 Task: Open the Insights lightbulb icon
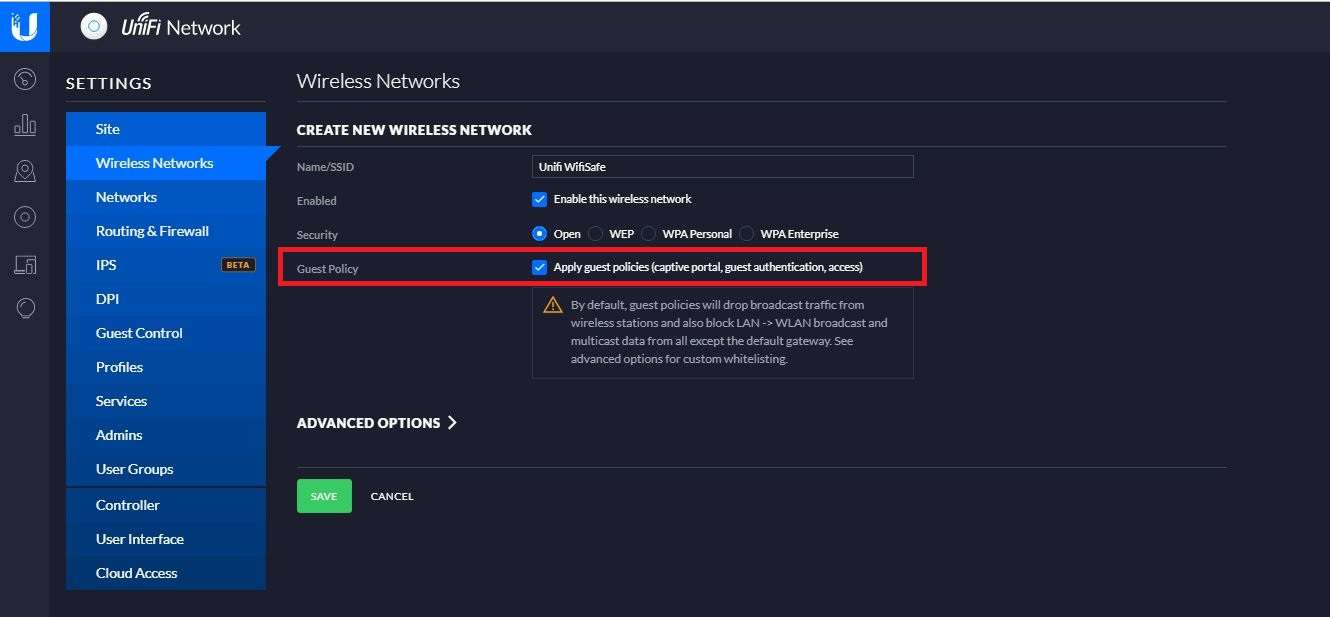coord(25,309)
